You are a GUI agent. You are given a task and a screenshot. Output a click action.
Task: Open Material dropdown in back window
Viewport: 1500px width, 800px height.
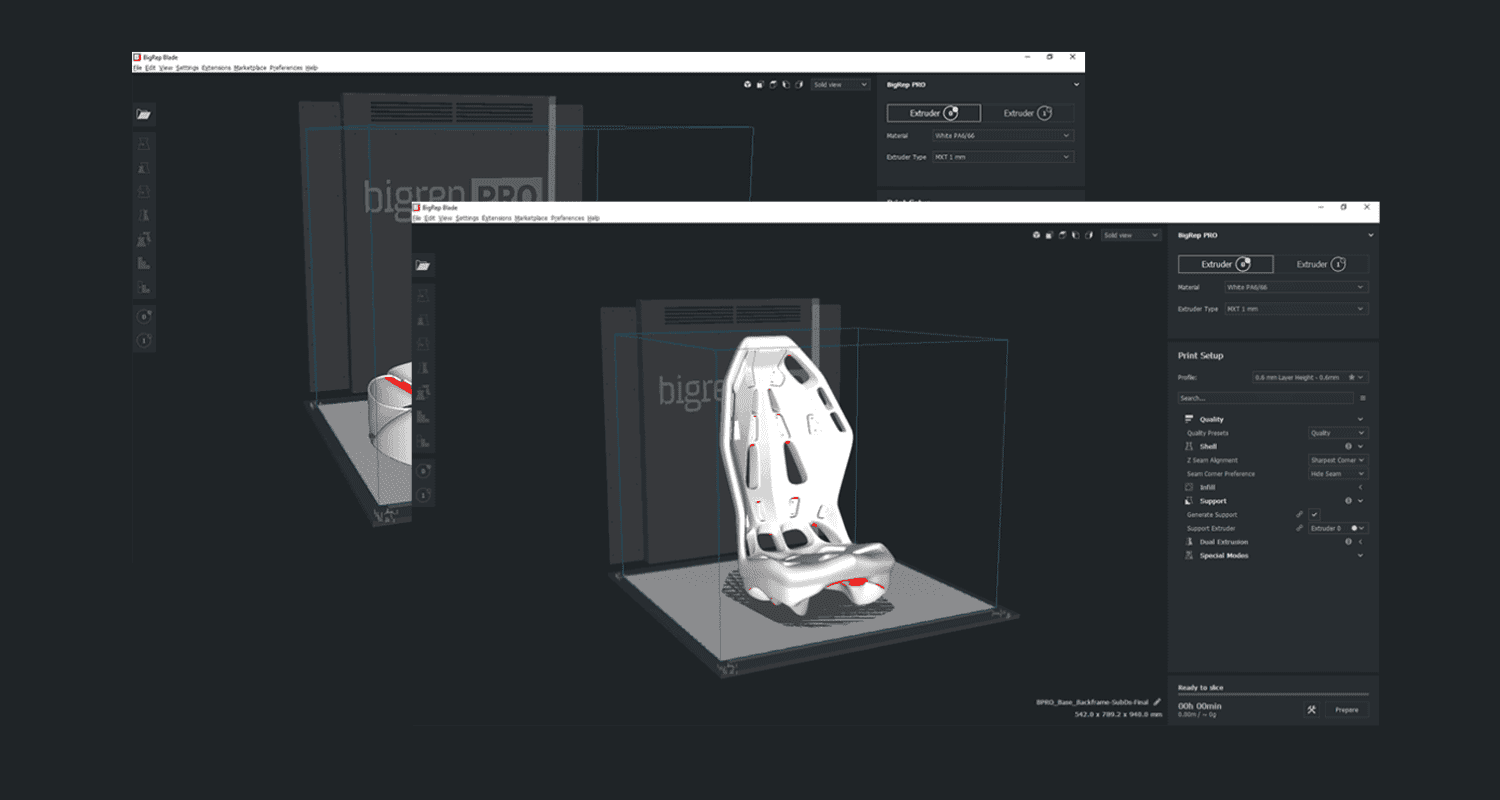[1003, 135]
